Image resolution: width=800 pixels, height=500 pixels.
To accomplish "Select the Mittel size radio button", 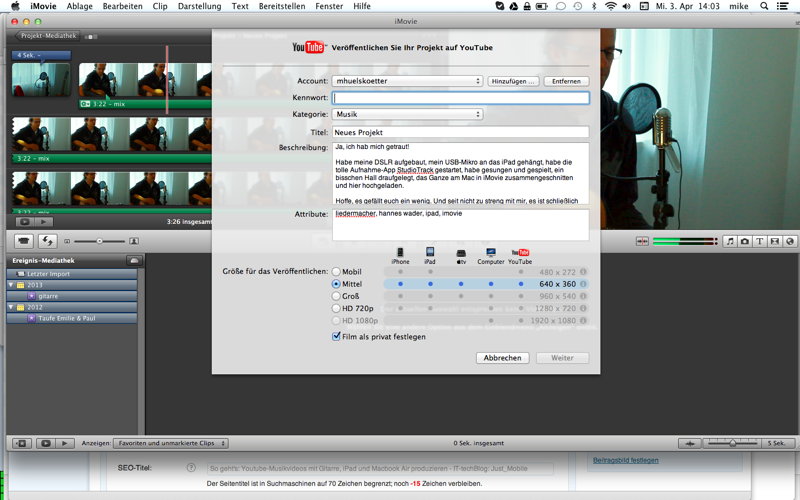I will click(x=336, y=284).
